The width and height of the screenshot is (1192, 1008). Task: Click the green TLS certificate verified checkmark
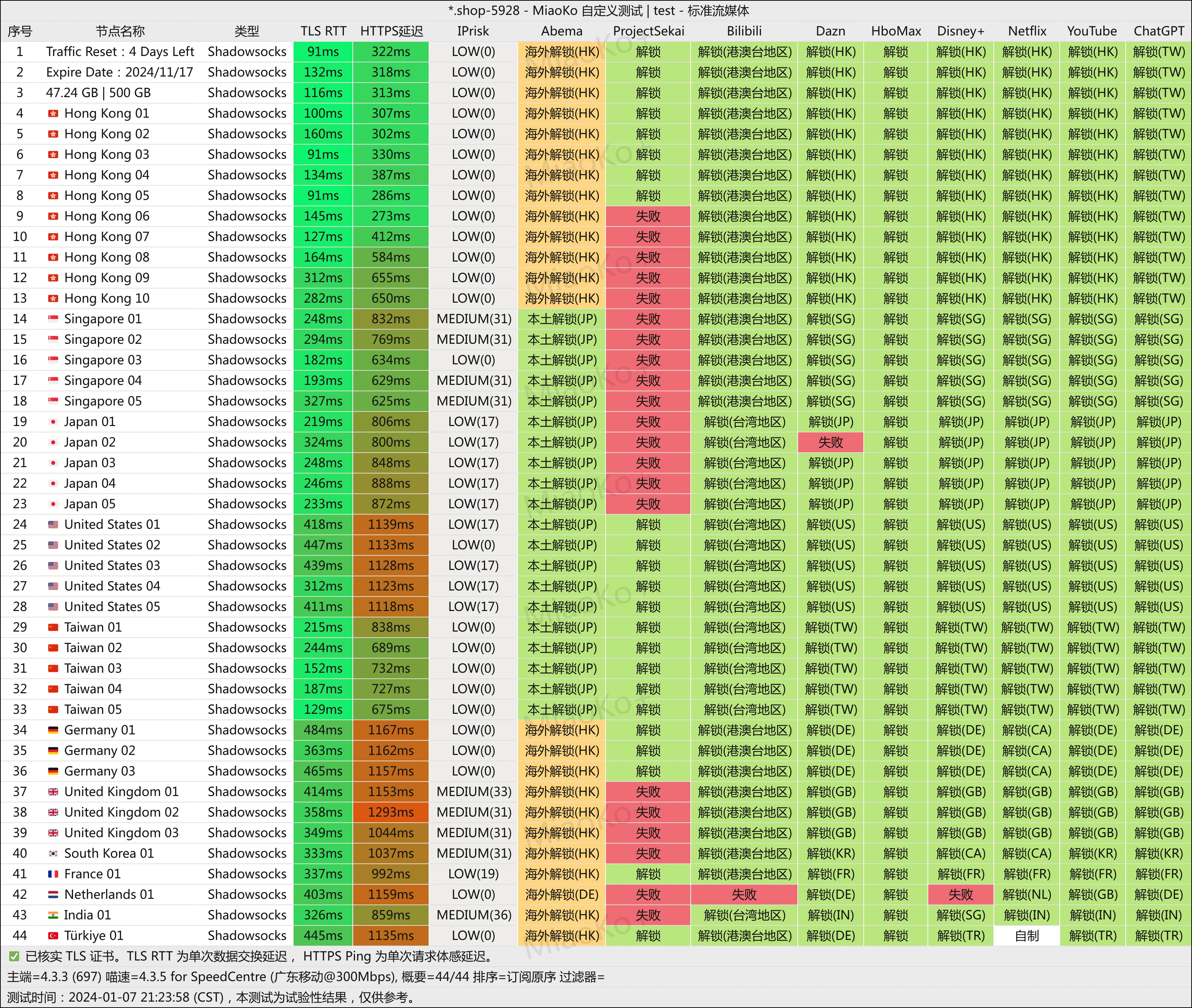coord(14,957)
